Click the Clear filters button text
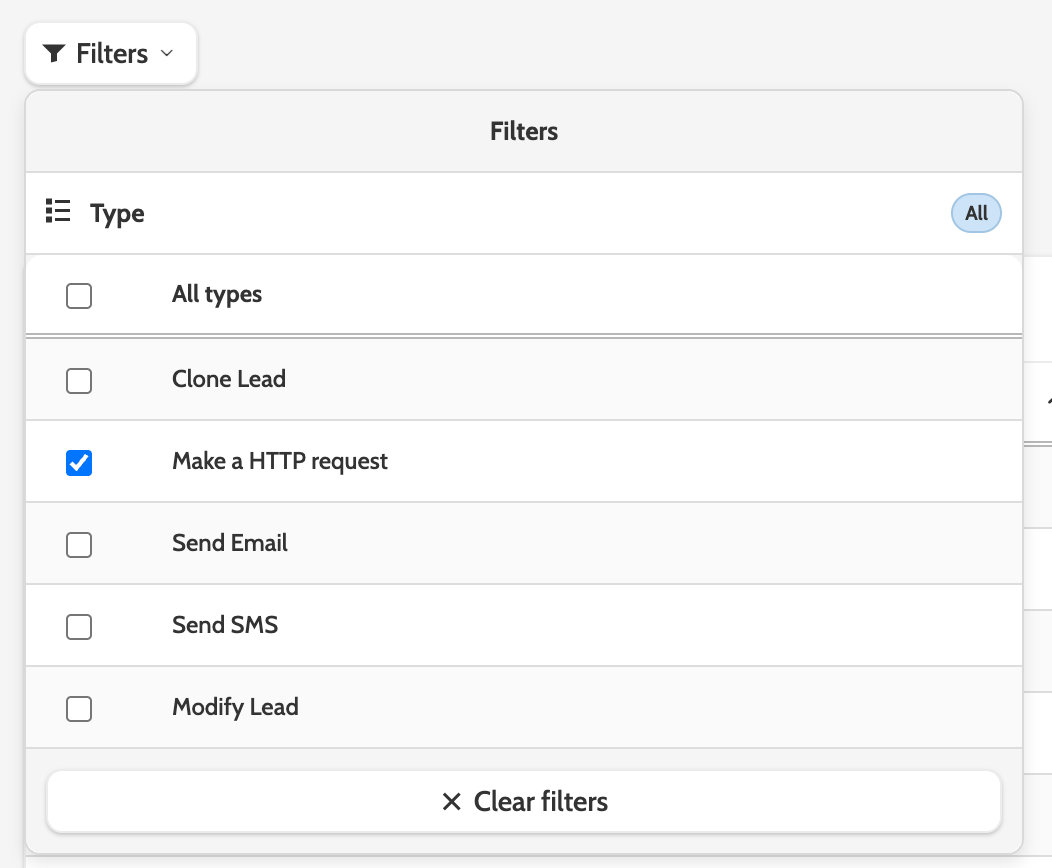This screenshot has height=868, width=1052. [x=540, y=802]
